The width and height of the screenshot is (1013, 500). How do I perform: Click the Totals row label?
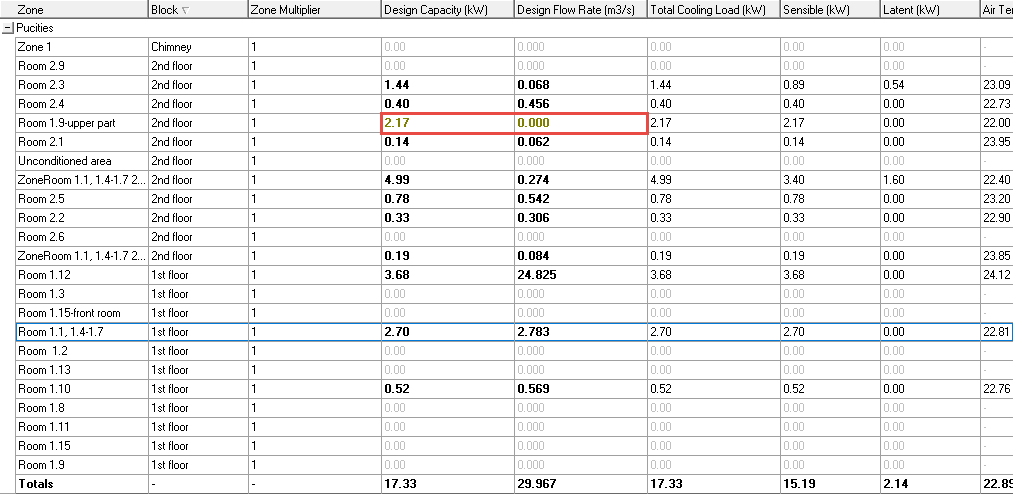tap(36, 484)
